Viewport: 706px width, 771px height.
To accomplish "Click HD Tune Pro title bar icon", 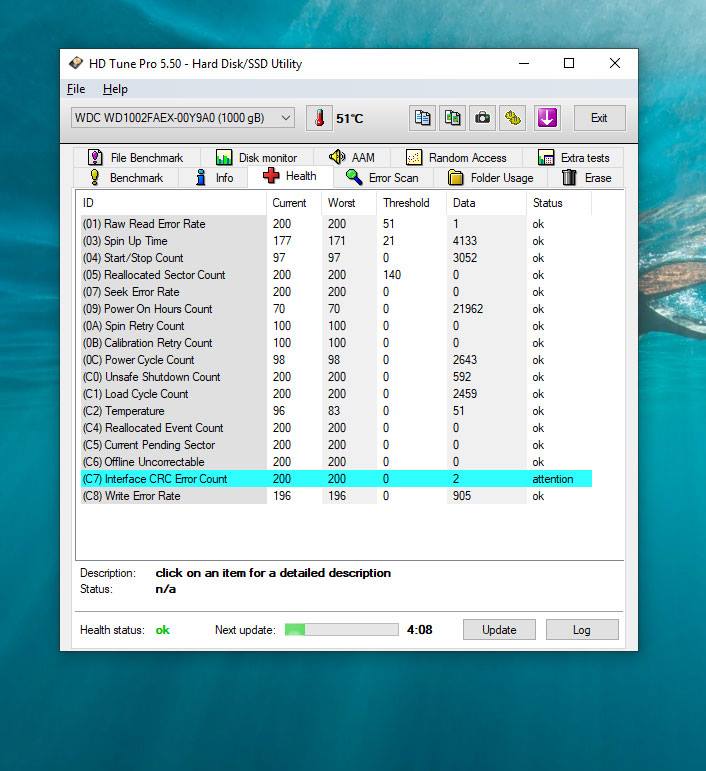I will pos(76,63).
